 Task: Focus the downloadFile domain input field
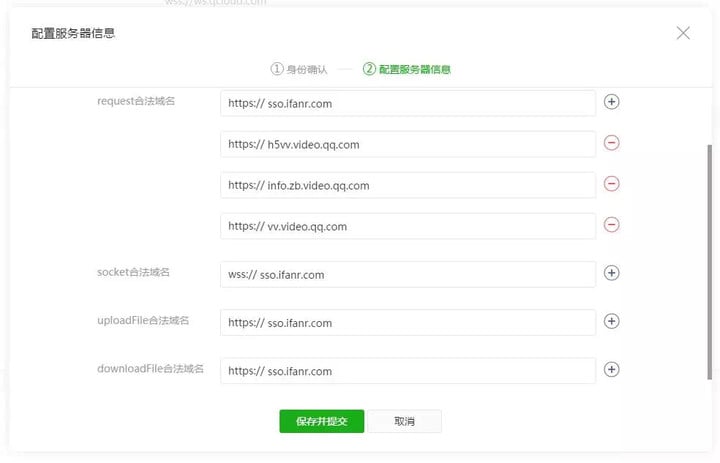[x=408, y=371]
